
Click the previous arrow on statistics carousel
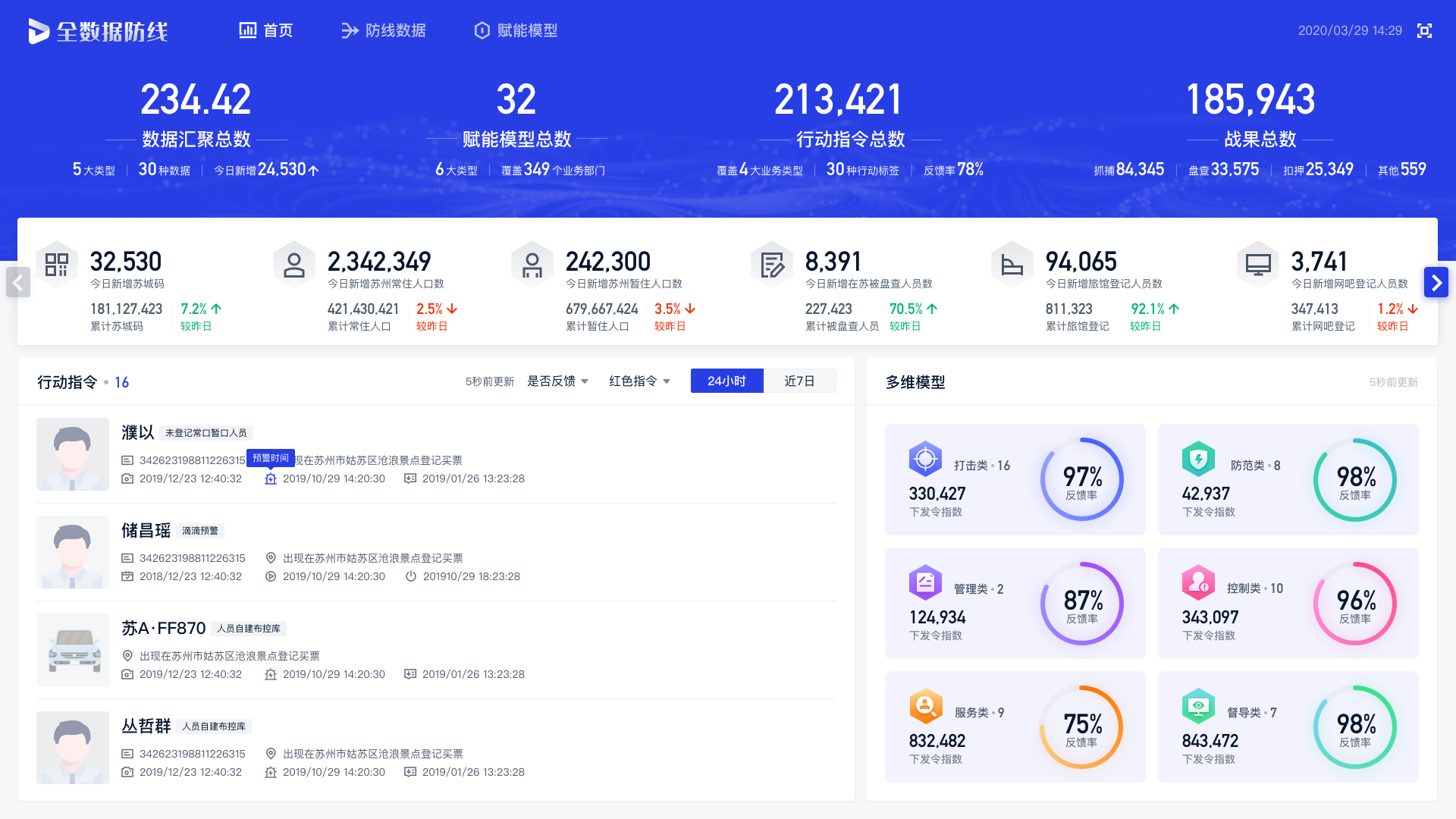18,282
